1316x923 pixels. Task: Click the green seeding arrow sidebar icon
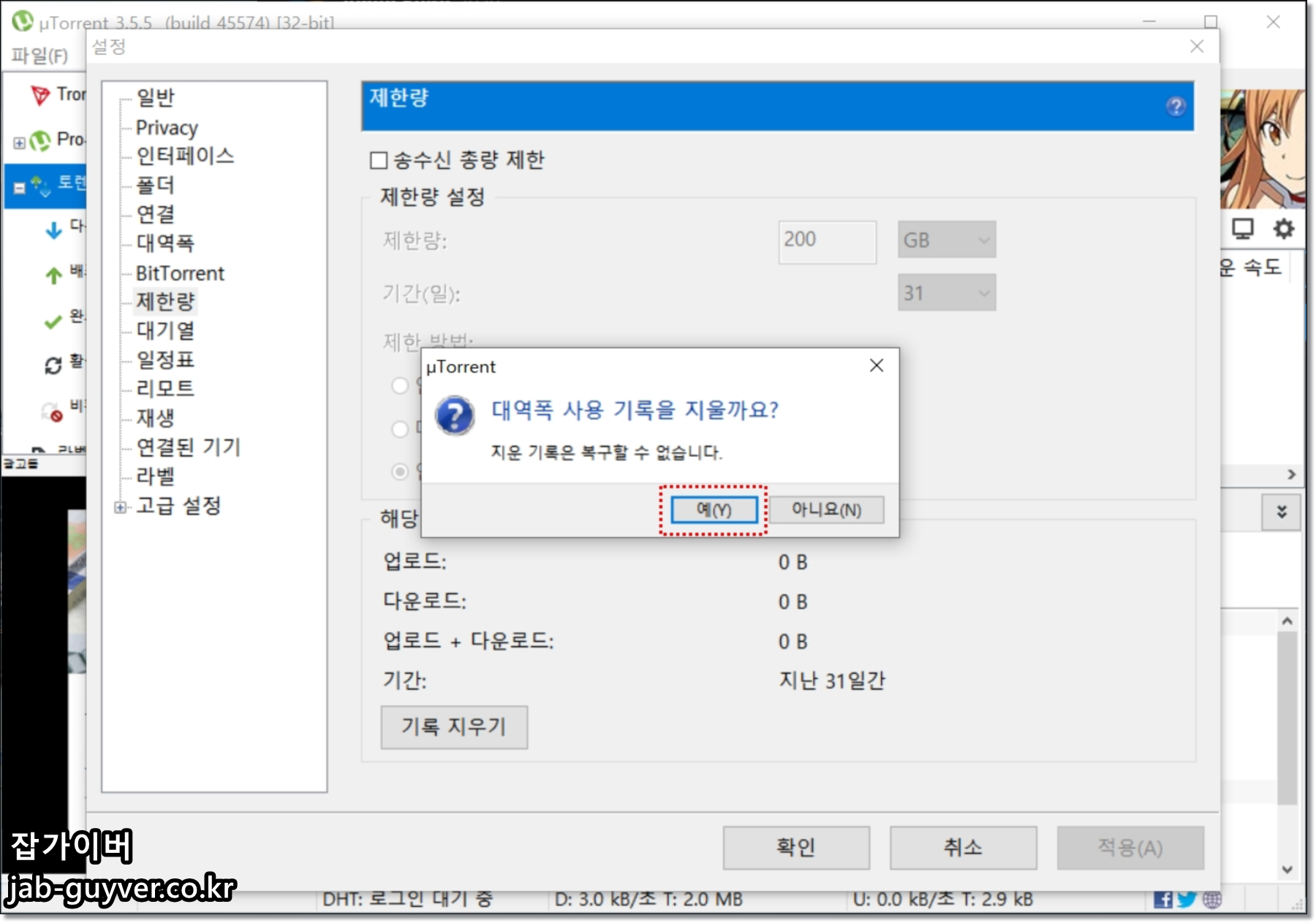(54, 275)
